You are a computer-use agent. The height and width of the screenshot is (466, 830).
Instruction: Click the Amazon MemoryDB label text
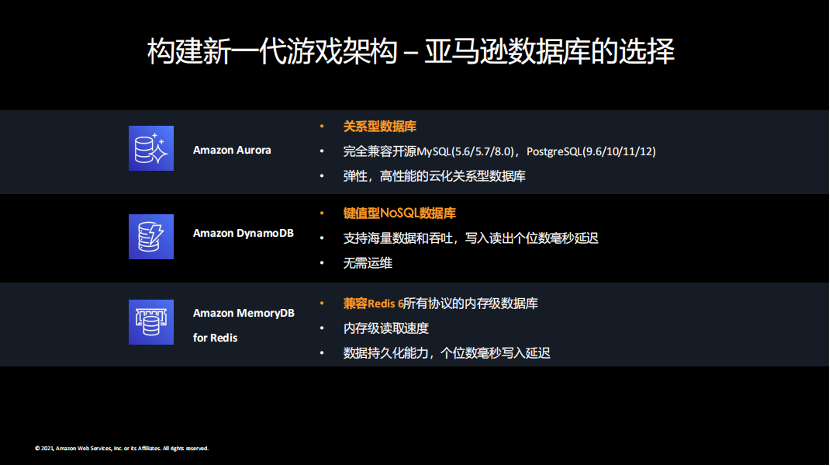coord(243,313)
